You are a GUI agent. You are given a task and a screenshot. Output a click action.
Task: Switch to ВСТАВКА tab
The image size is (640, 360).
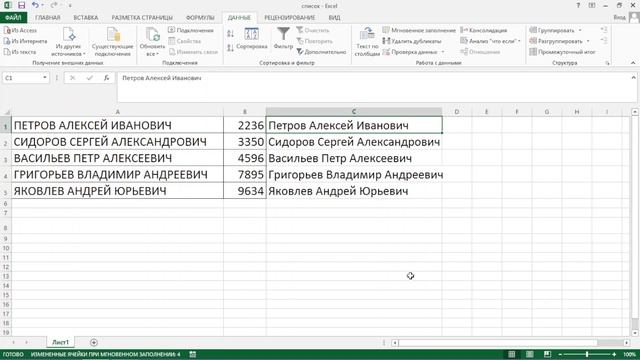click(86, 18)
